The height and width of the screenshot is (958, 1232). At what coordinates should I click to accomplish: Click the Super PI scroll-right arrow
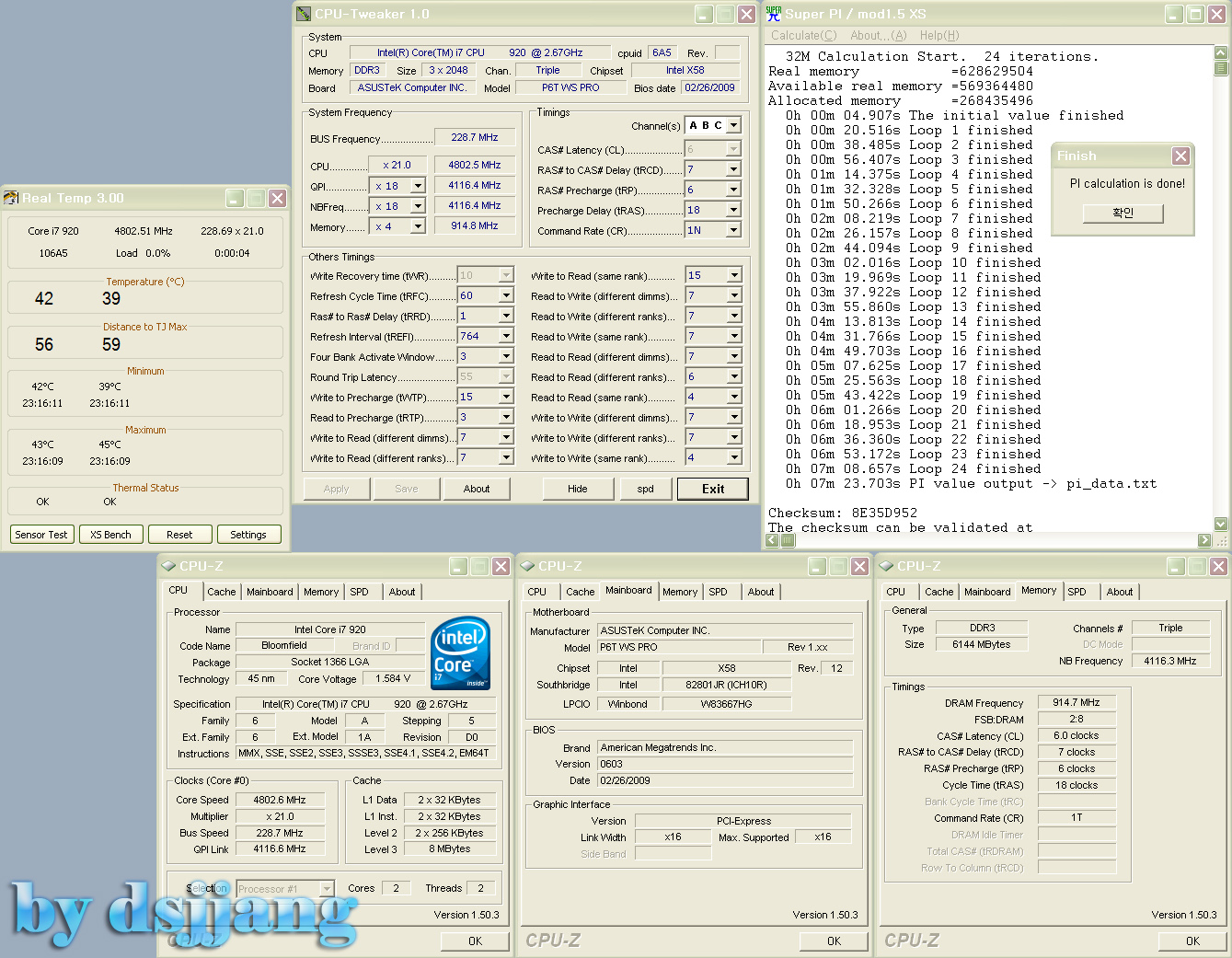coord(1204,540)
